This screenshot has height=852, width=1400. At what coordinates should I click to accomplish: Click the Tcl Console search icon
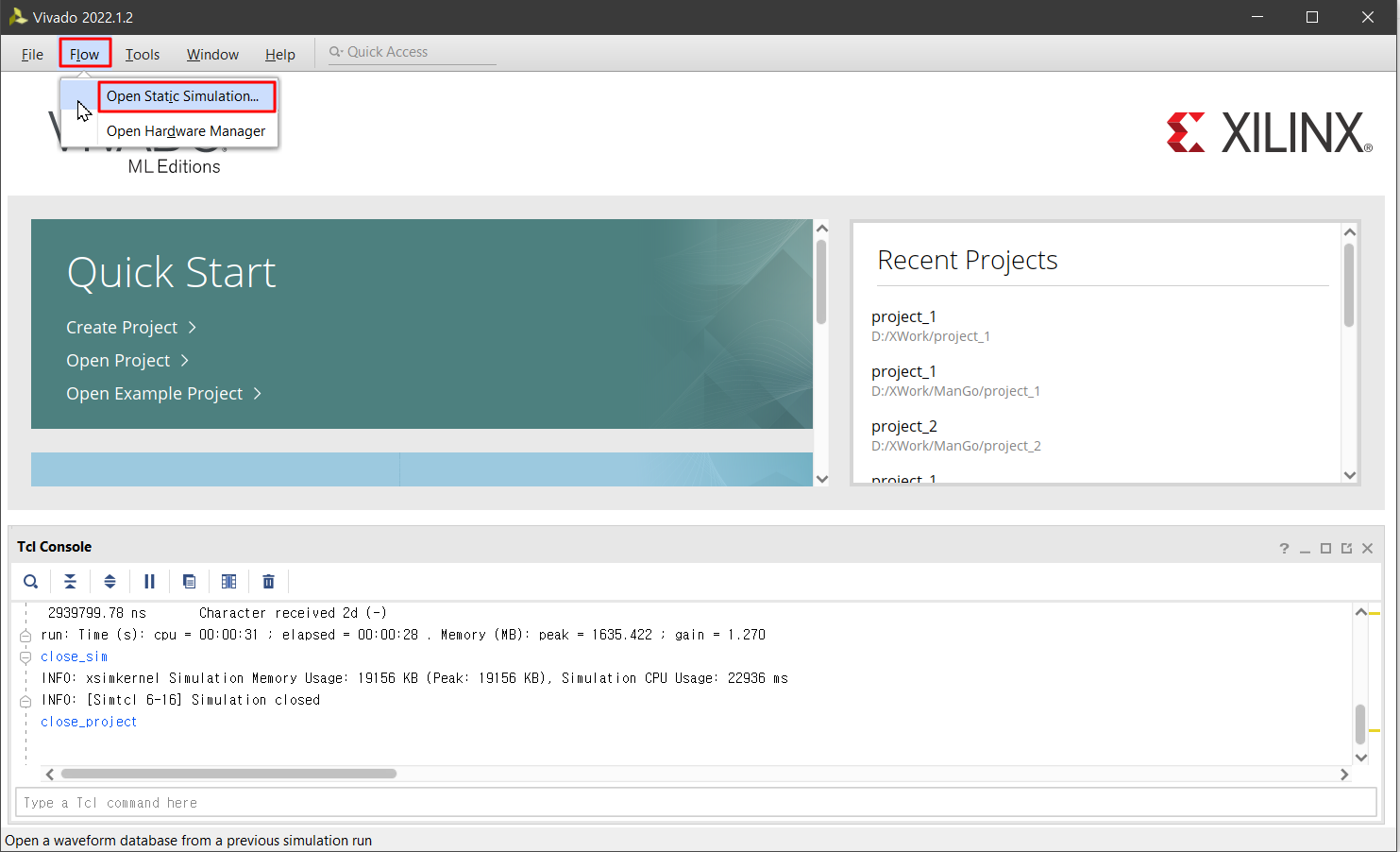coord(31,582)
